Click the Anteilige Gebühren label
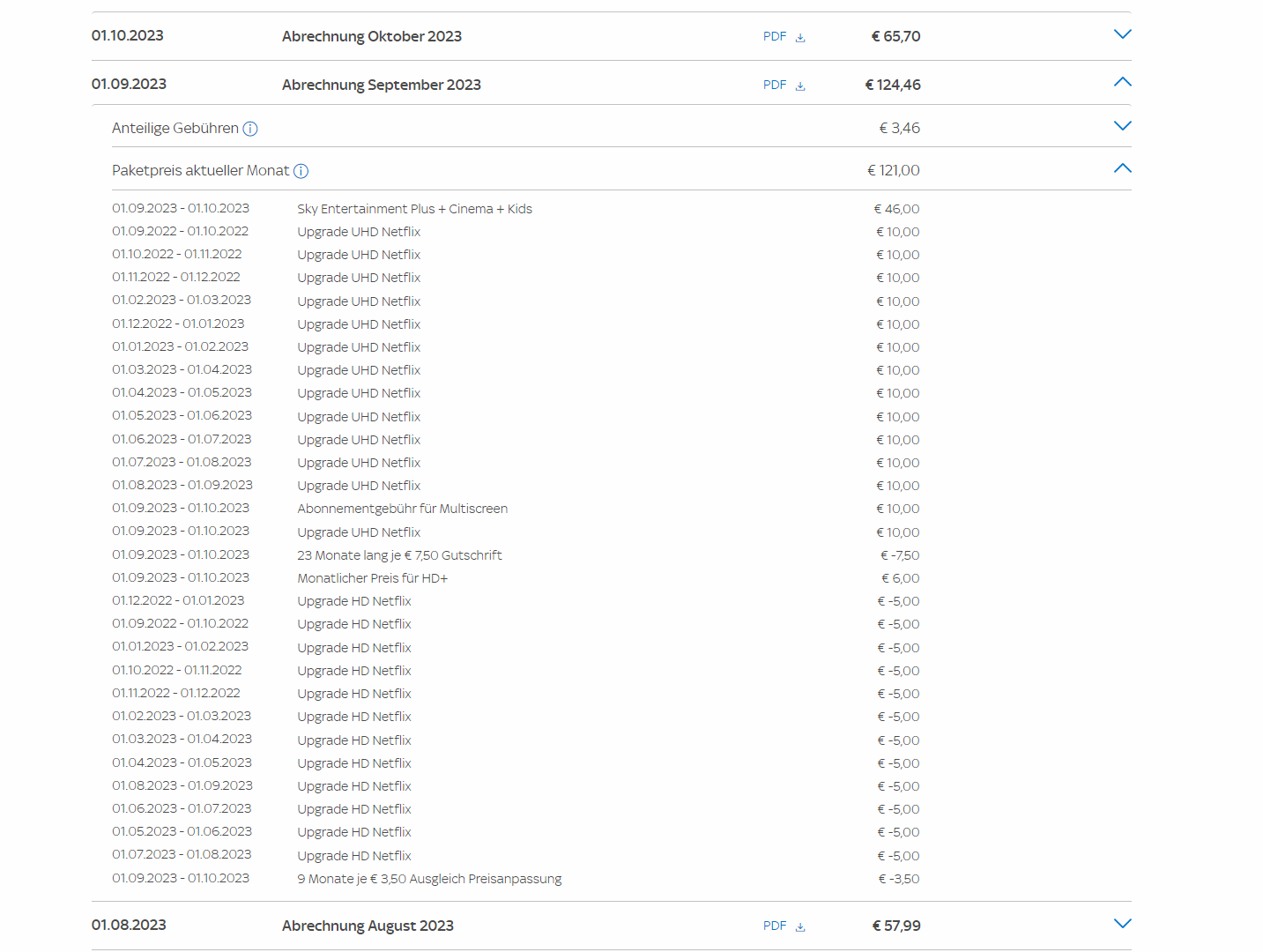 pyautogui.click(x=175, y=129)
